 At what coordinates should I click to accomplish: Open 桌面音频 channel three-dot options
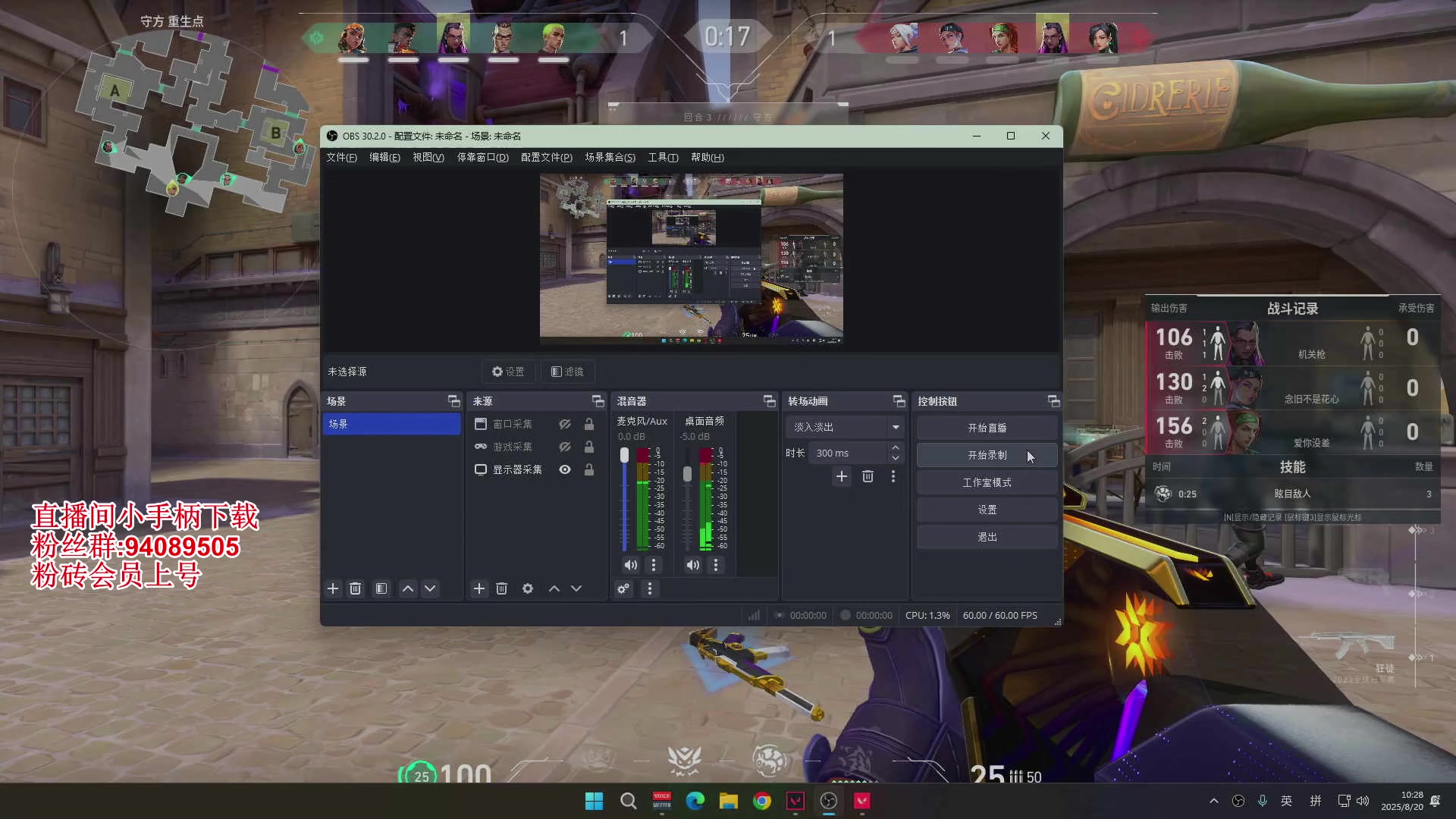716,565
